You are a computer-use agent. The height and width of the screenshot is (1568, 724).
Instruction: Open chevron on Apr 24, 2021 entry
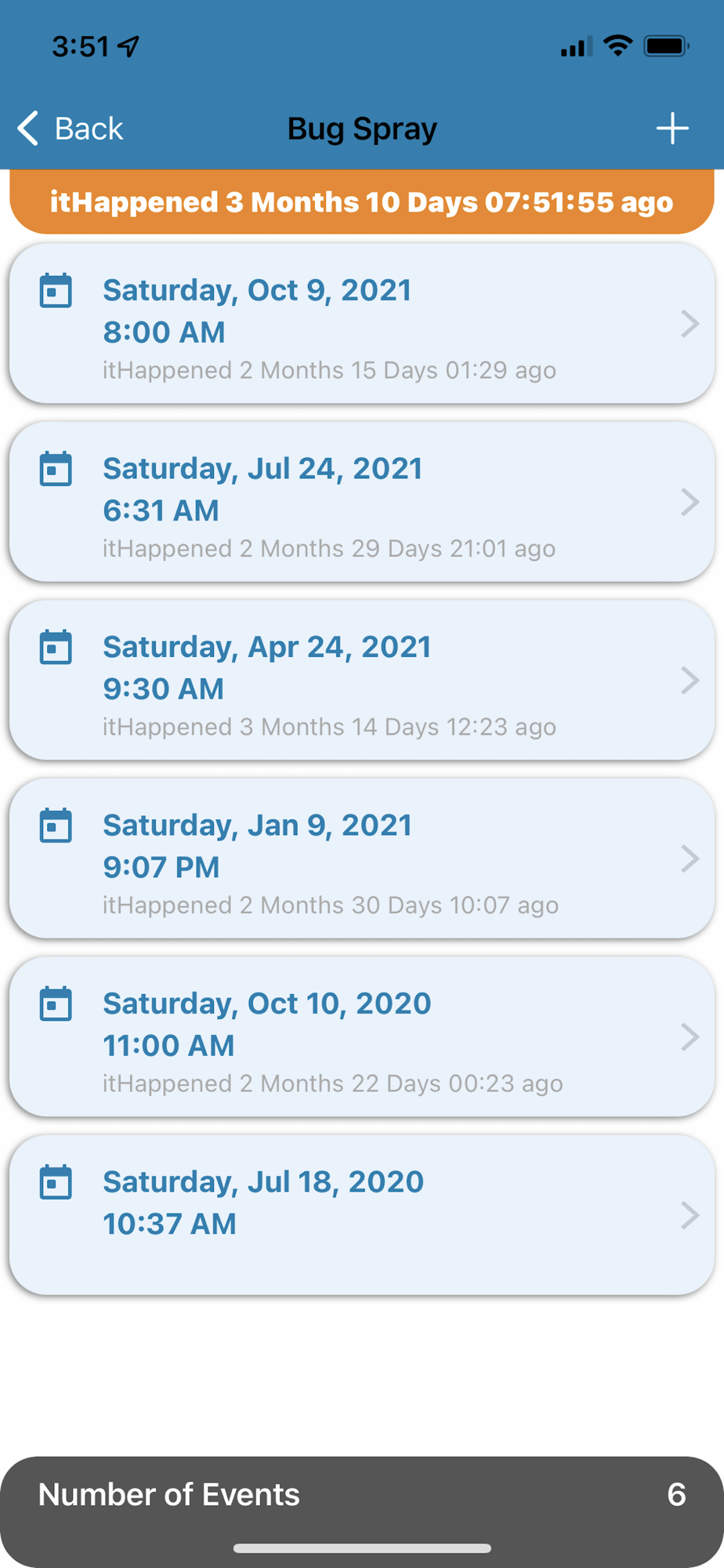point(690,681)
